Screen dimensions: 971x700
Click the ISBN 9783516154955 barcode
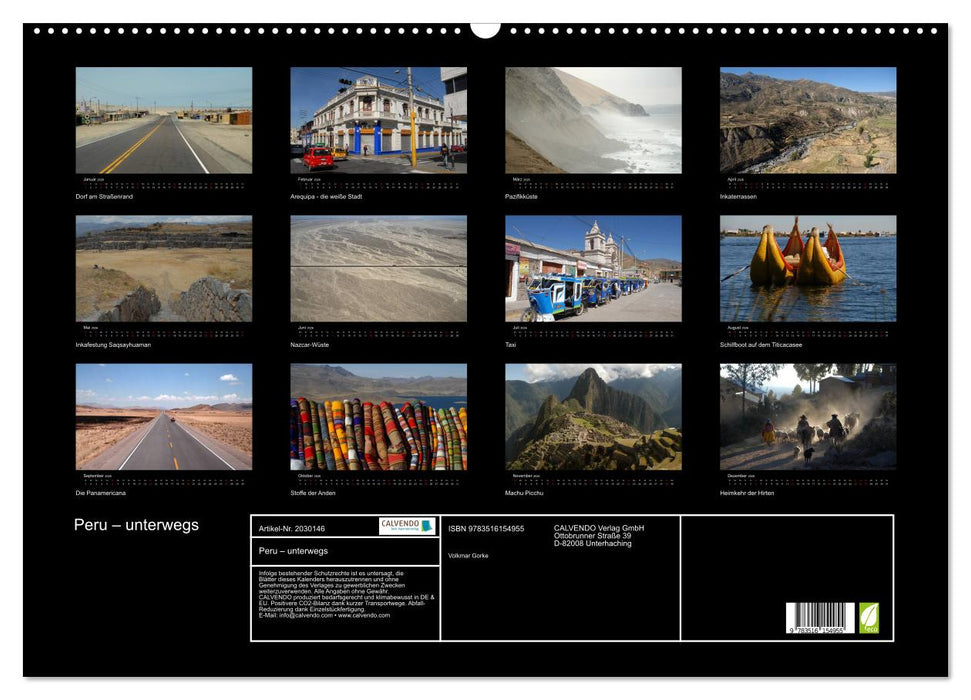click(x=822, y=618)
